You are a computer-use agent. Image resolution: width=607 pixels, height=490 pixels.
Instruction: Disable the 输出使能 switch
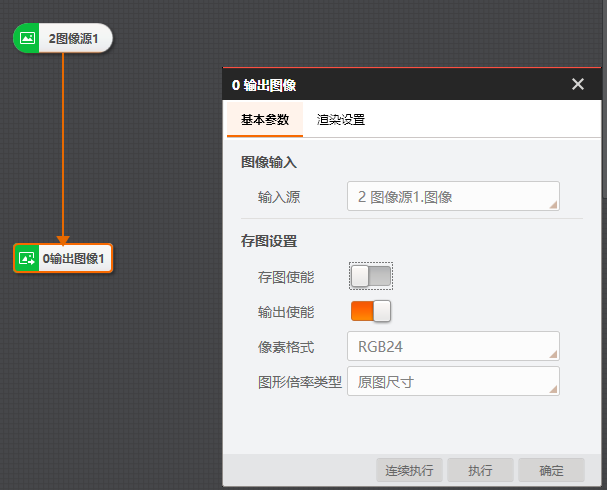371,311
